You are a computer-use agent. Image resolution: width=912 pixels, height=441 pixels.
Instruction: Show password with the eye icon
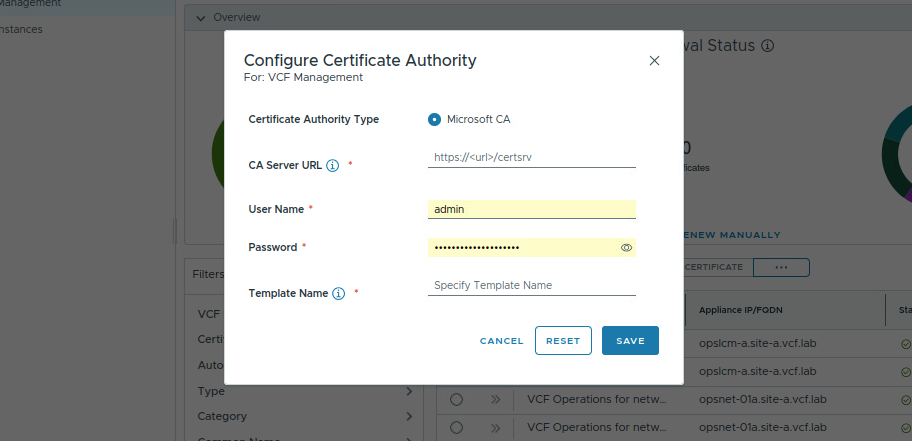click(x=627, y=247)
